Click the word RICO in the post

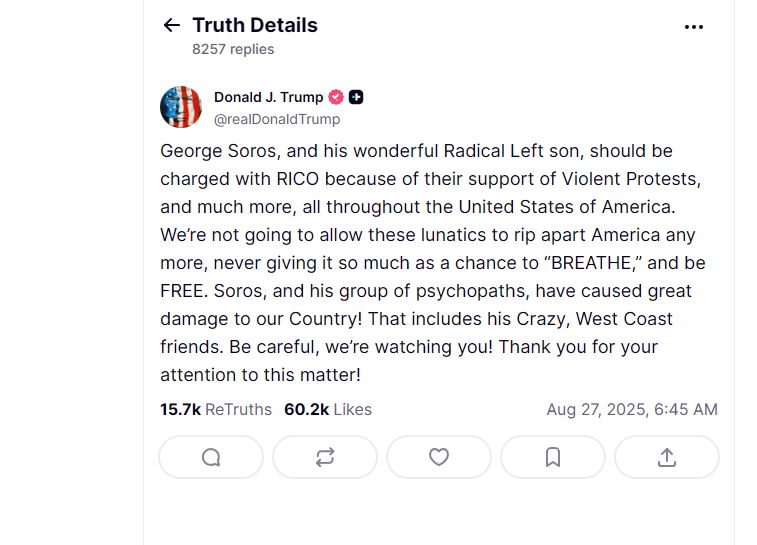click(297, 179)
